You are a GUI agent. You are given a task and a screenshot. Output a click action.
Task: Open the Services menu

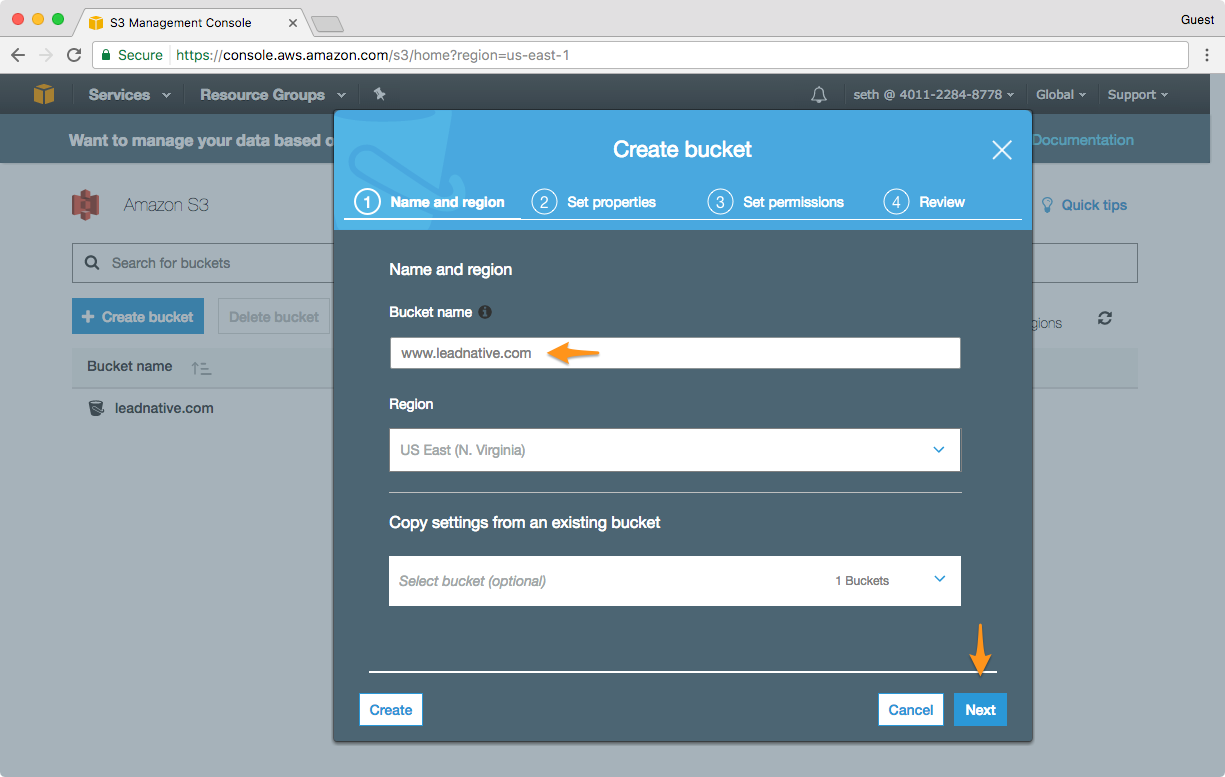tap(129, 95)
